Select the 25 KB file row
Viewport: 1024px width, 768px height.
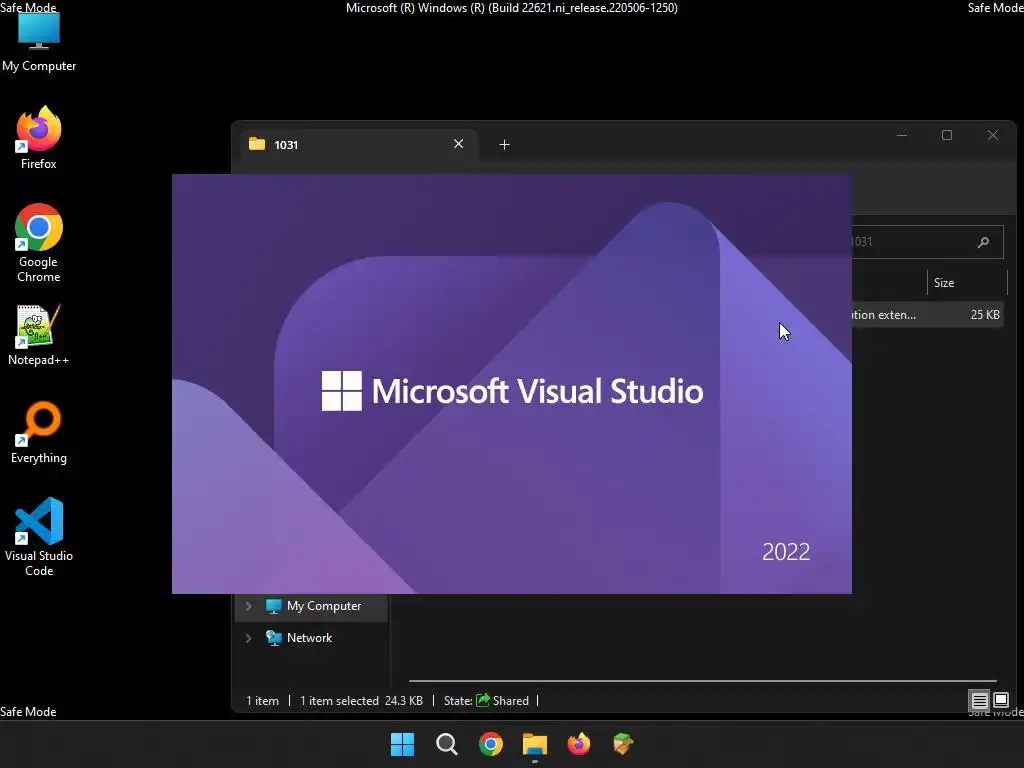point(927,315)
